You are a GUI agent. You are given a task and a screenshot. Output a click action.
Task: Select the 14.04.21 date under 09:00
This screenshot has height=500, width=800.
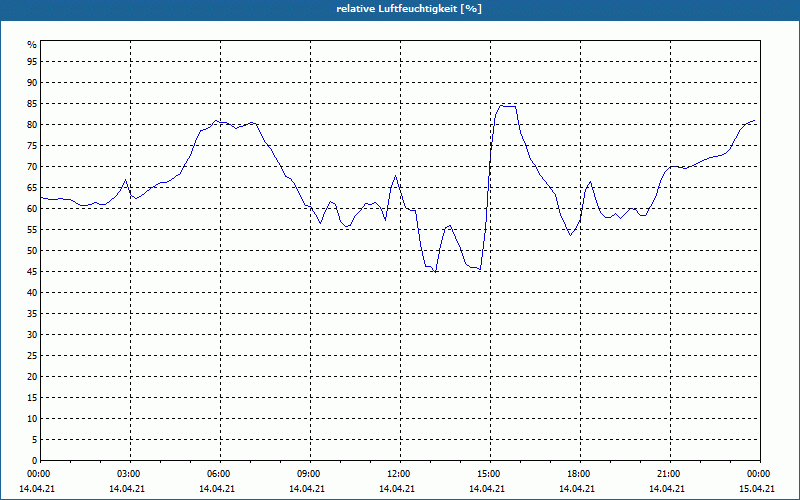coord(307,489)
